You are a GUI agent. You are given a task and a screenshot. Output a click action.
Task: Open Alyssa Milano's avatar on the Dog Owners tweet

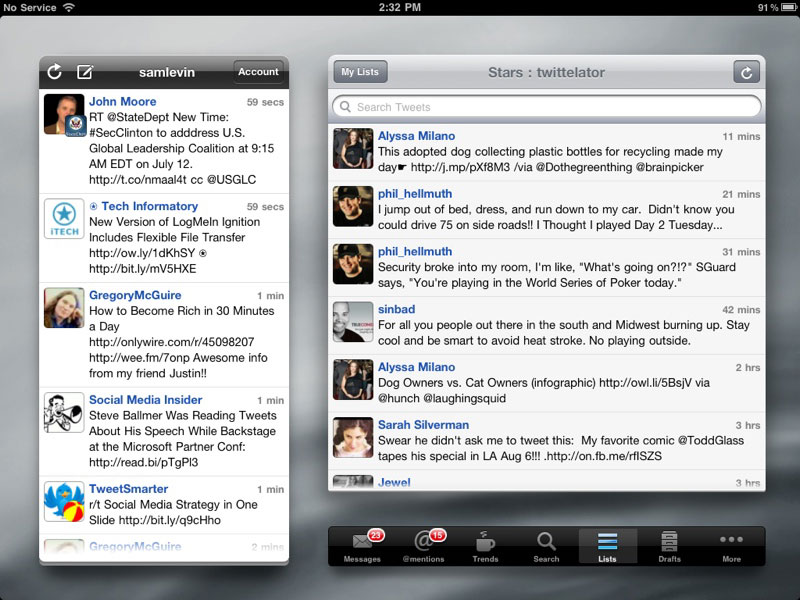(353, 380)
